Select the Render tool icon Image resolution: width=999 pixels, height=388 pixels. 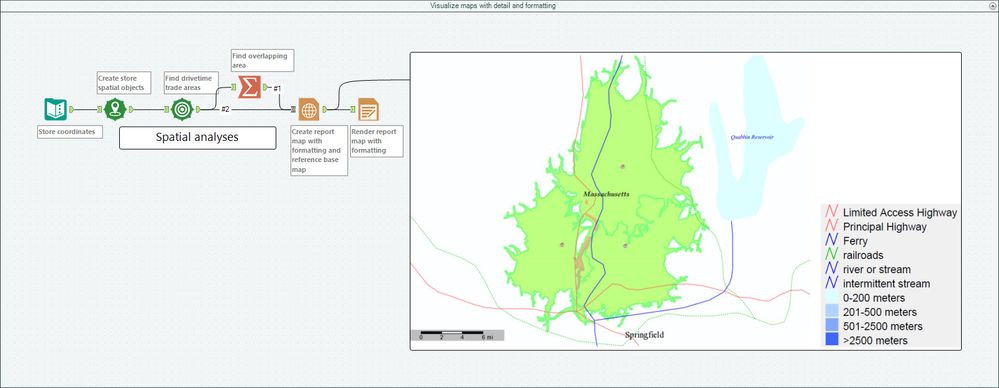[368, 110]
